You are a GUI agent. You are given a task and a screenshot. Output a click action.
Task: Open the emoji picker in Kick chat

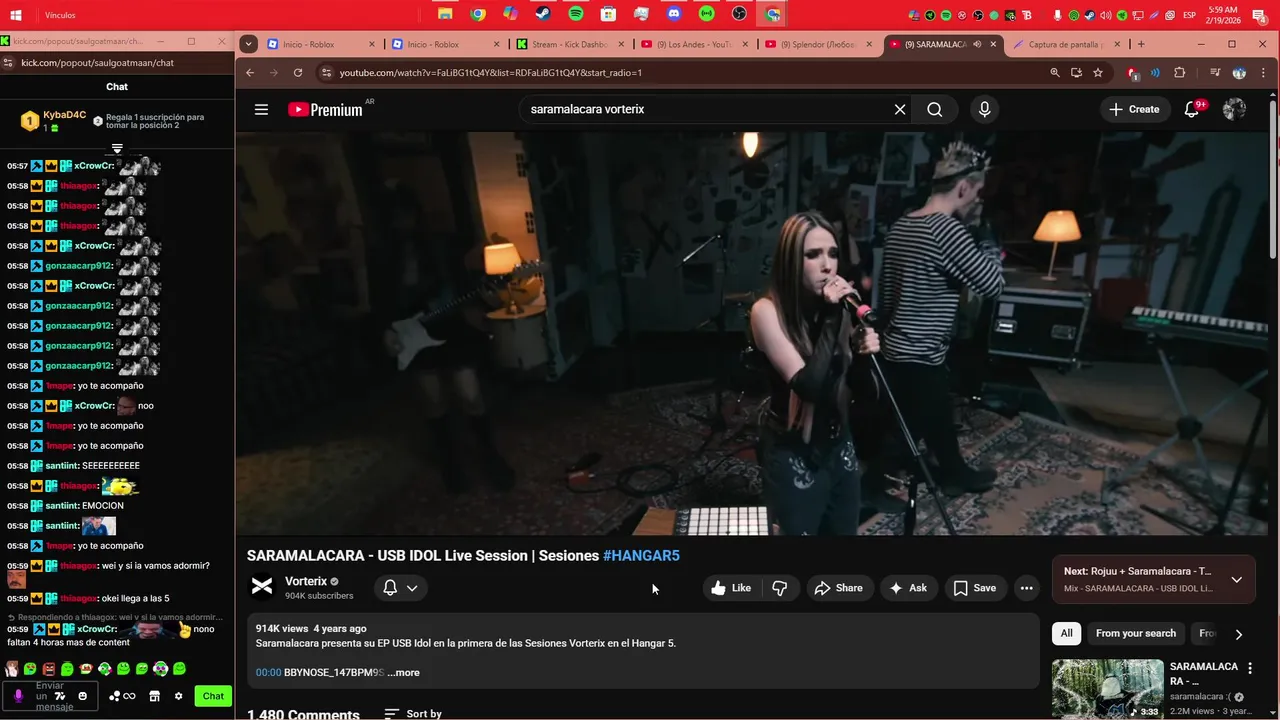coord(83,696)
